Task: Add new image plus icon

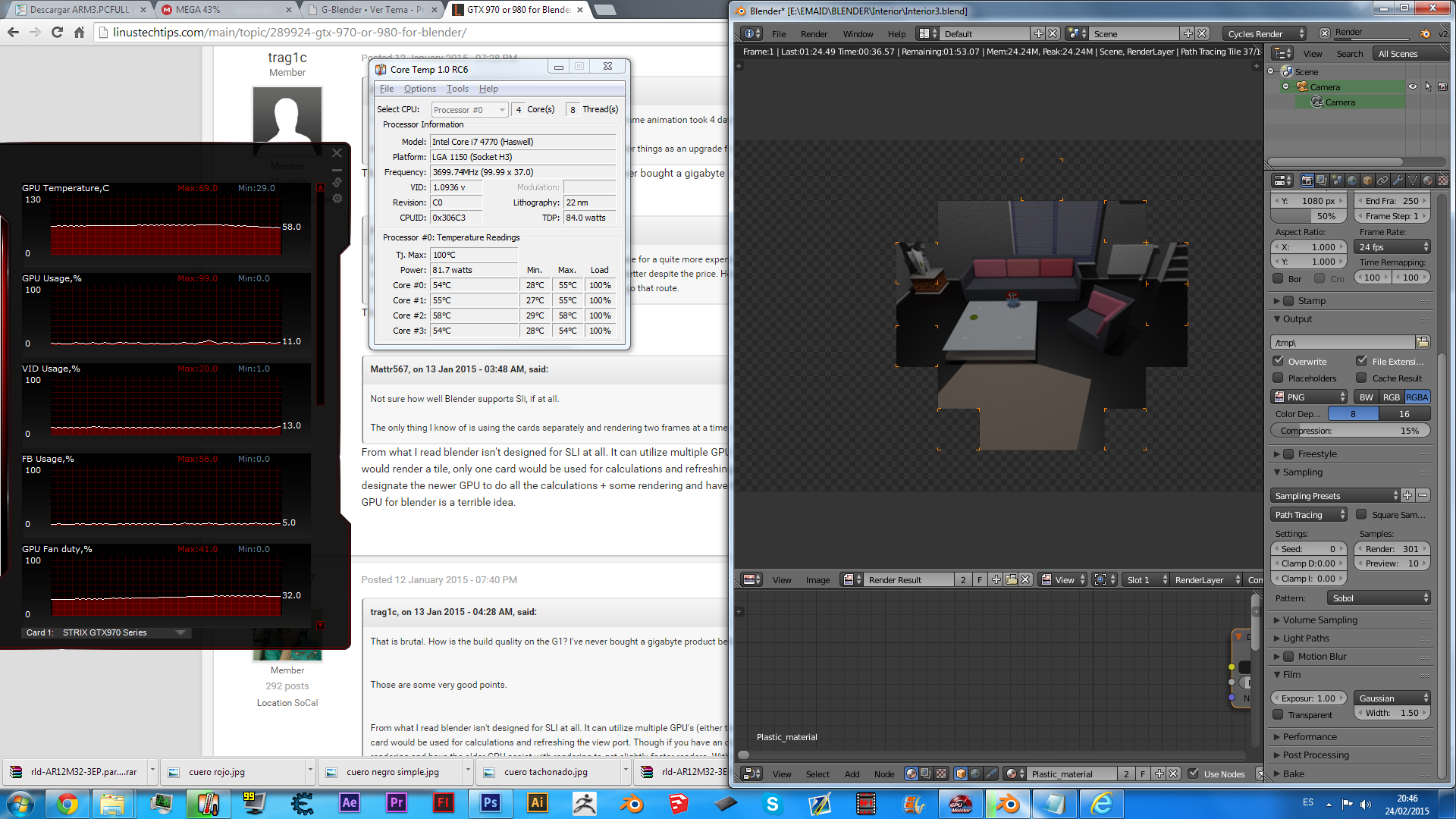Action: 996,579
